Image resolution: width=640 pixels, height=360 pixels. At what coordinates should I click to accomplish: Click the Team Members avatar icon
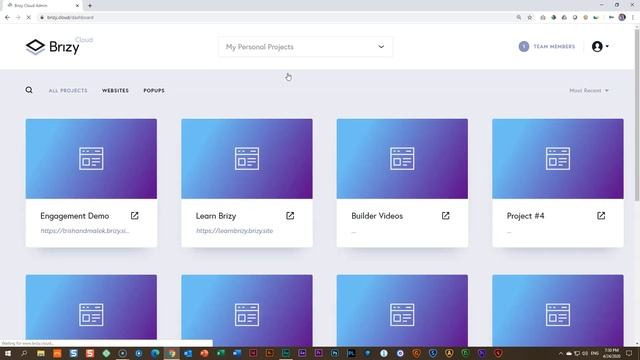pyautogui.click(x=524, y=47)
